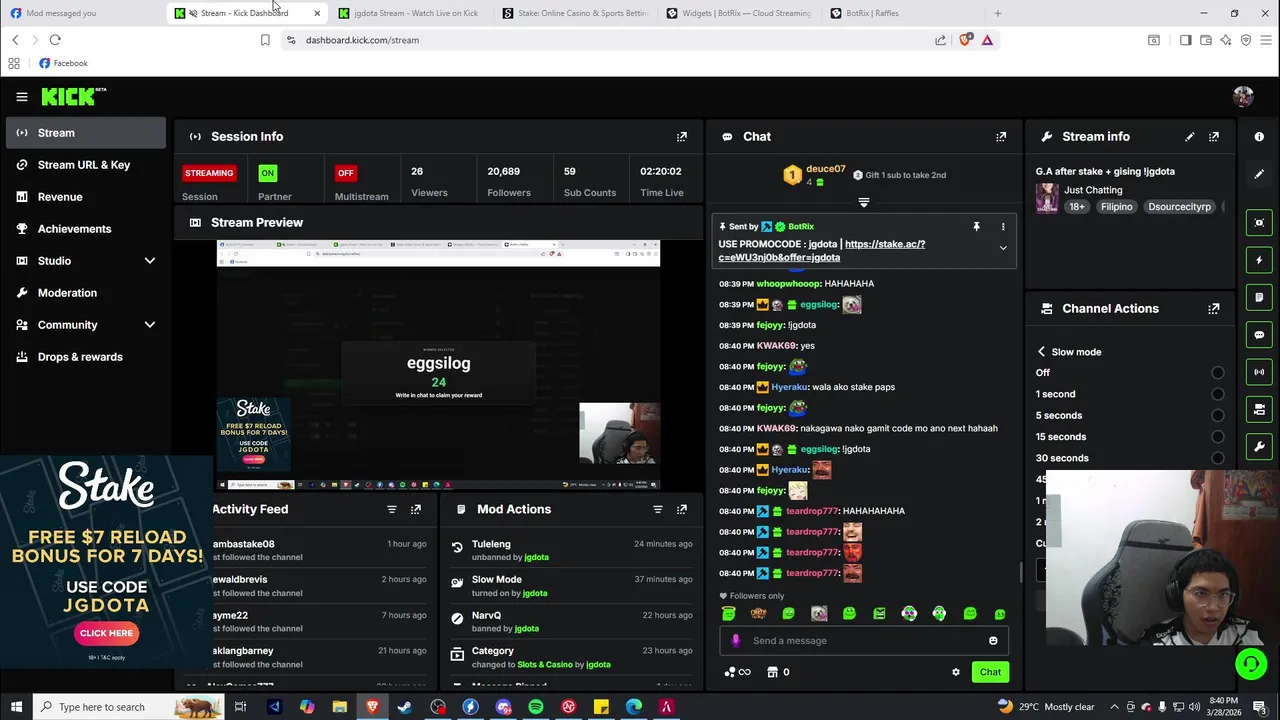Click the purple microphone icon in chat input
Image resolution: width=1280 pixels, height=720 pixels.
click(736, 641)
